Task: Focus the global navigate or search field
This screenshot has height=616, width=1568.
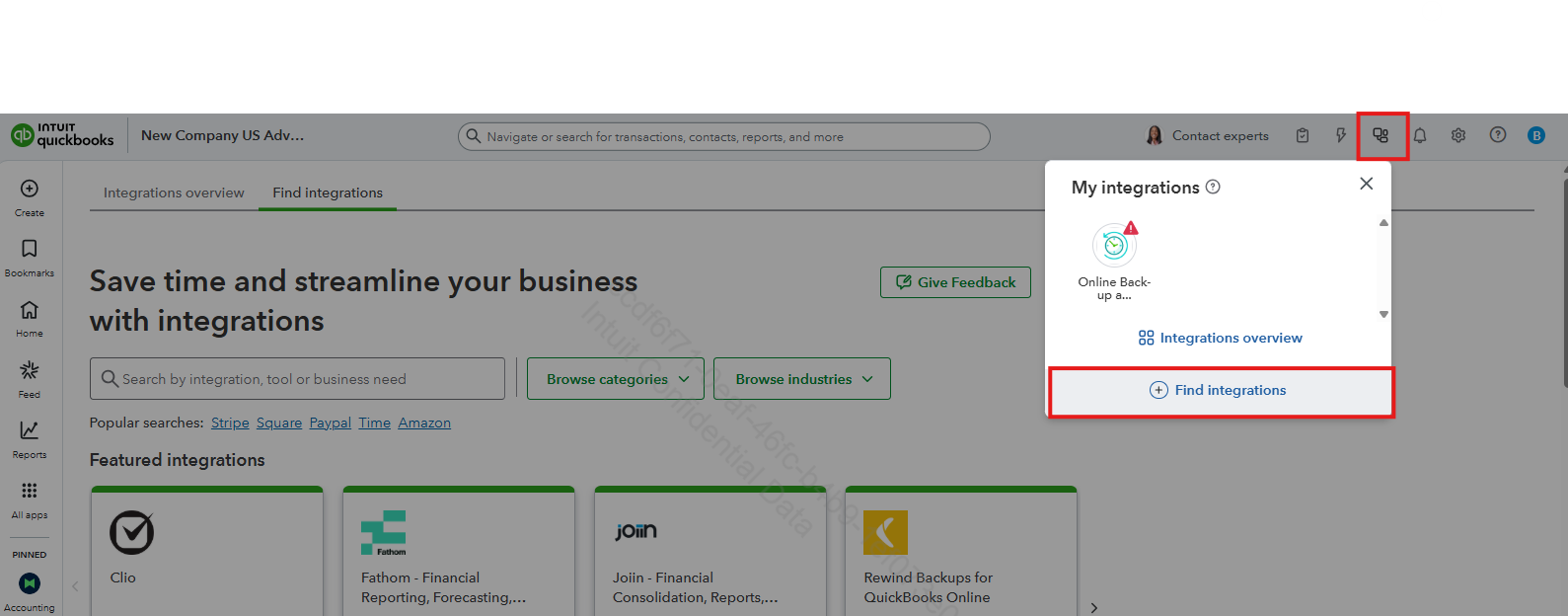Action: point(723,136)
